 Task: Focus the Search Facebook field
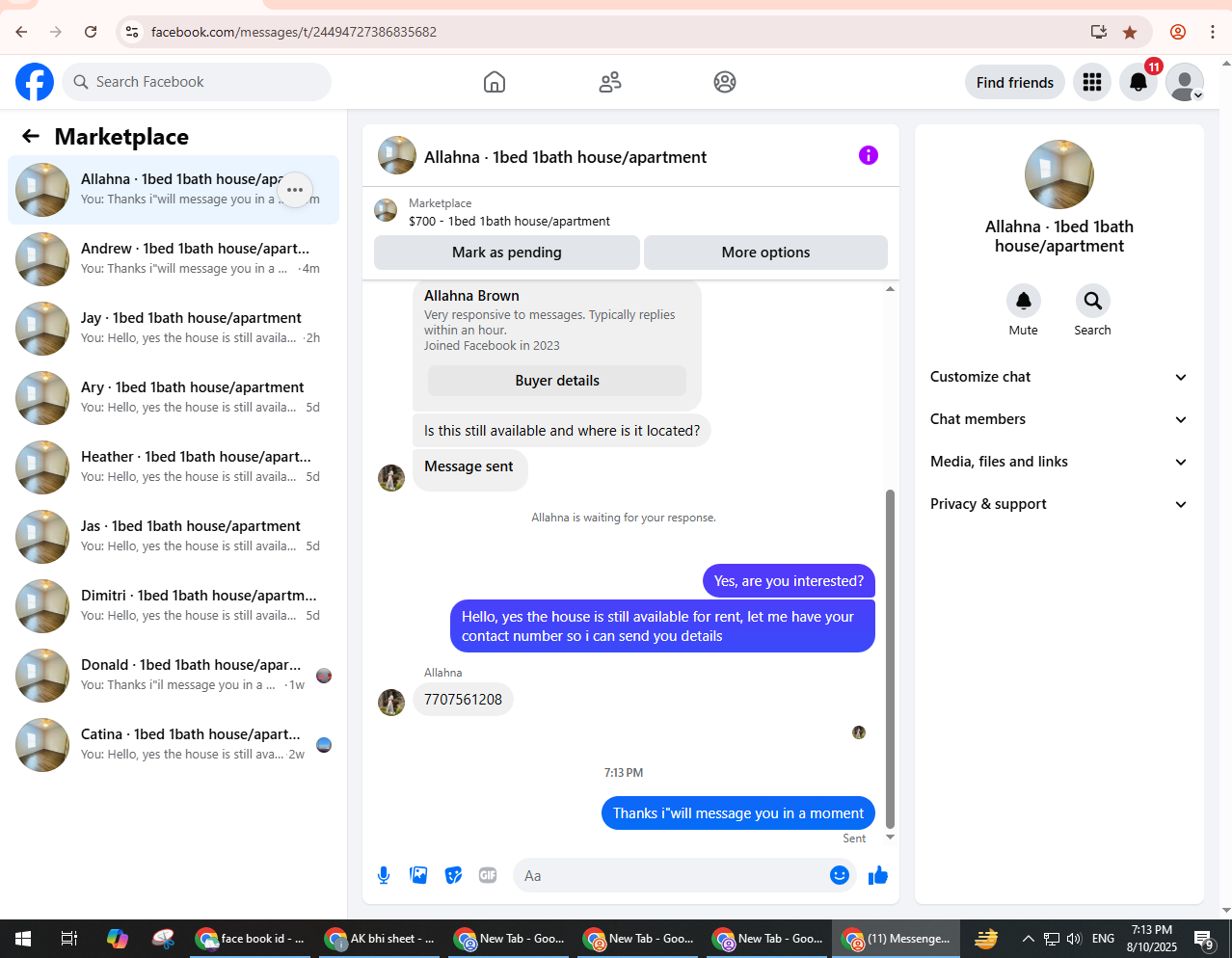197,82
